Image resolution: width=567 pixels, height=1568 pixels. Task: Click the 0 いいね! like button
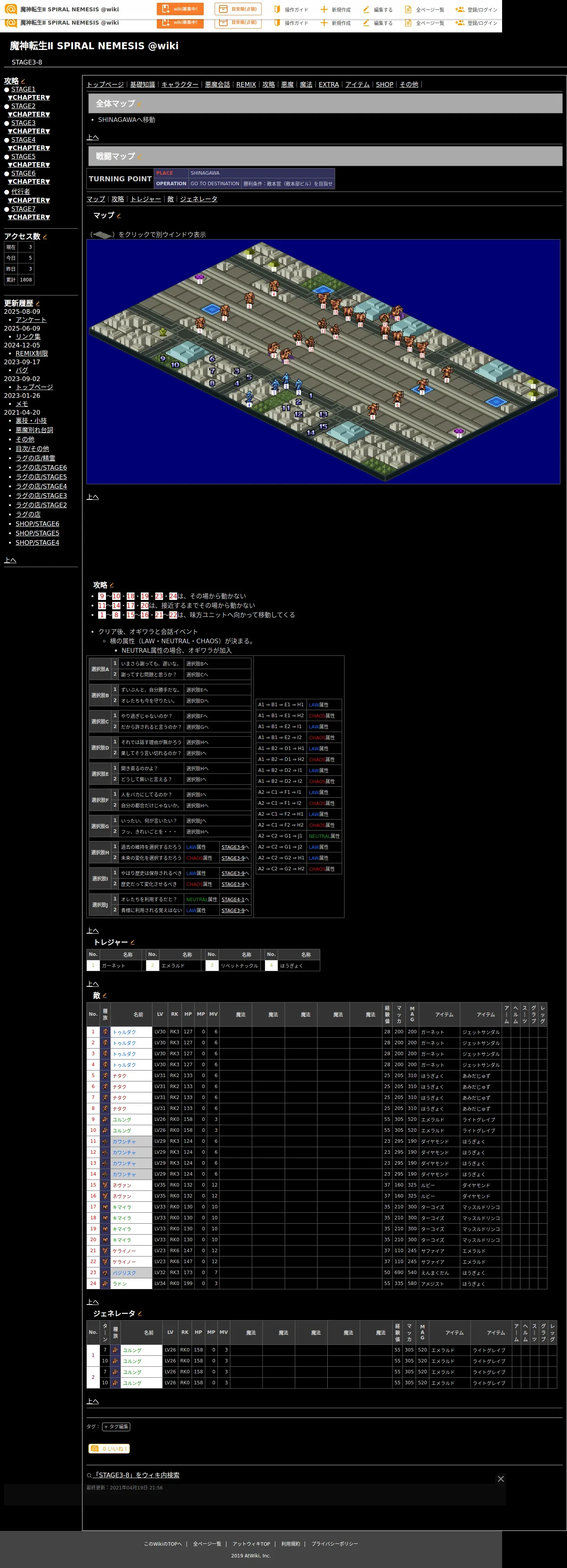(109, 1449)
